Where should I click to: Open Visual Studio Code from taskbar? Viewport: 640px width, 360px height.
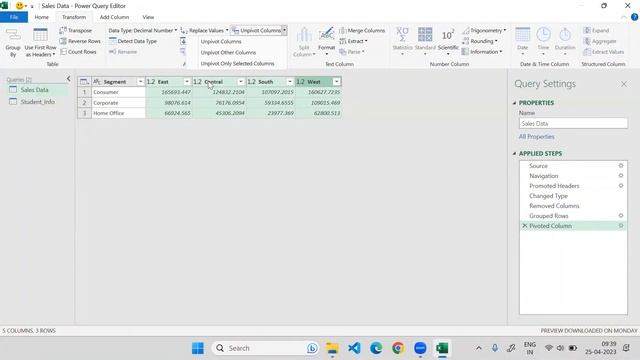tap(354, 348)
